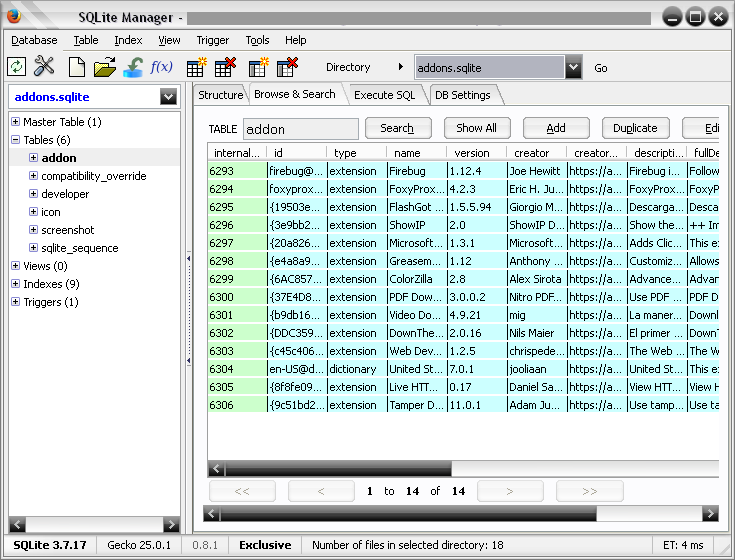The height and width of the screenshot is (560, 735).
Task: Open the f(x) user-defined functions icon
Action: point(161,67)
